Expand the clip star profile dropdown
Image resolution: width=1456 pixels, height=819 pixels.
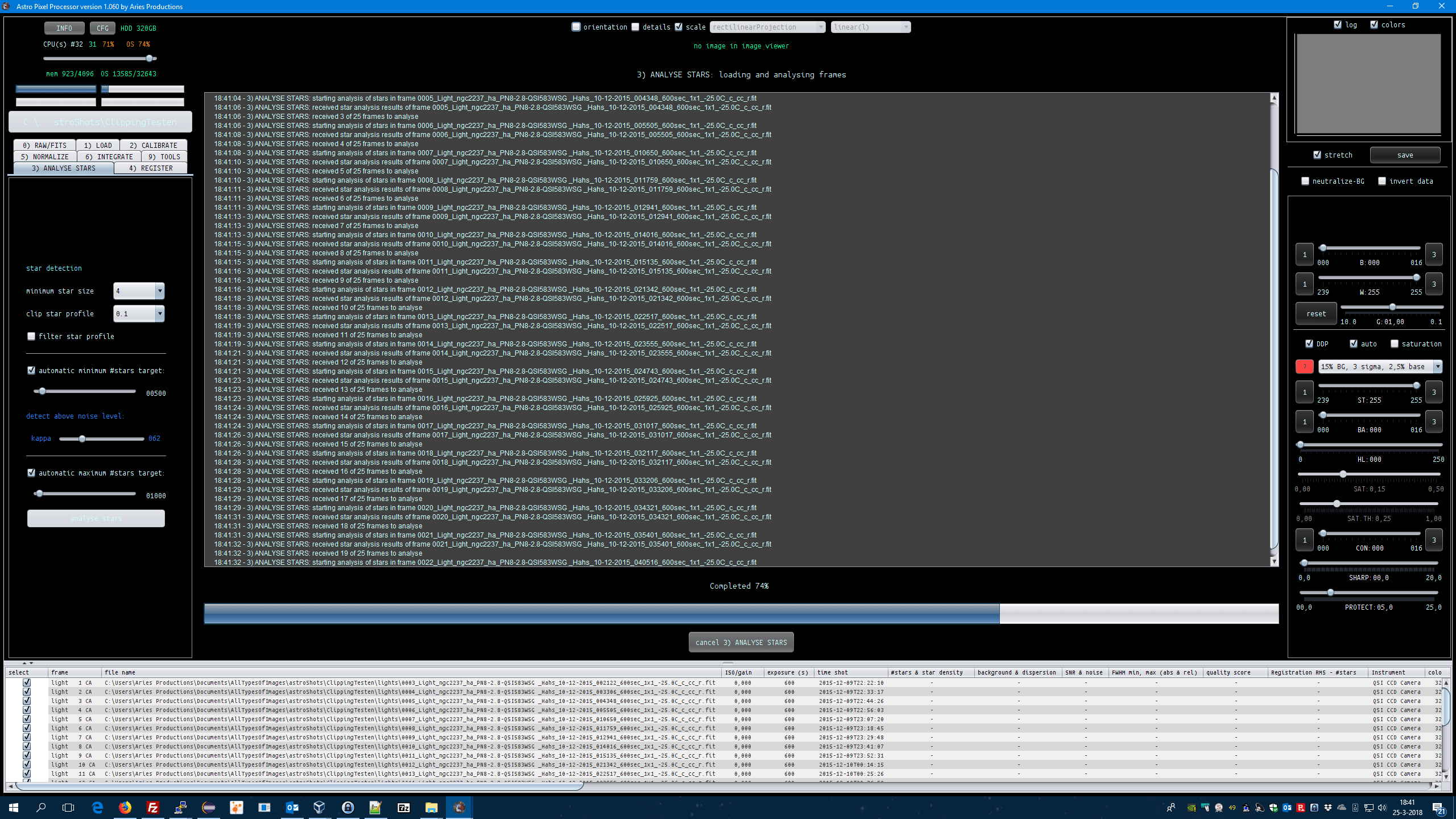pyautogui.click(x=160, y=314)
